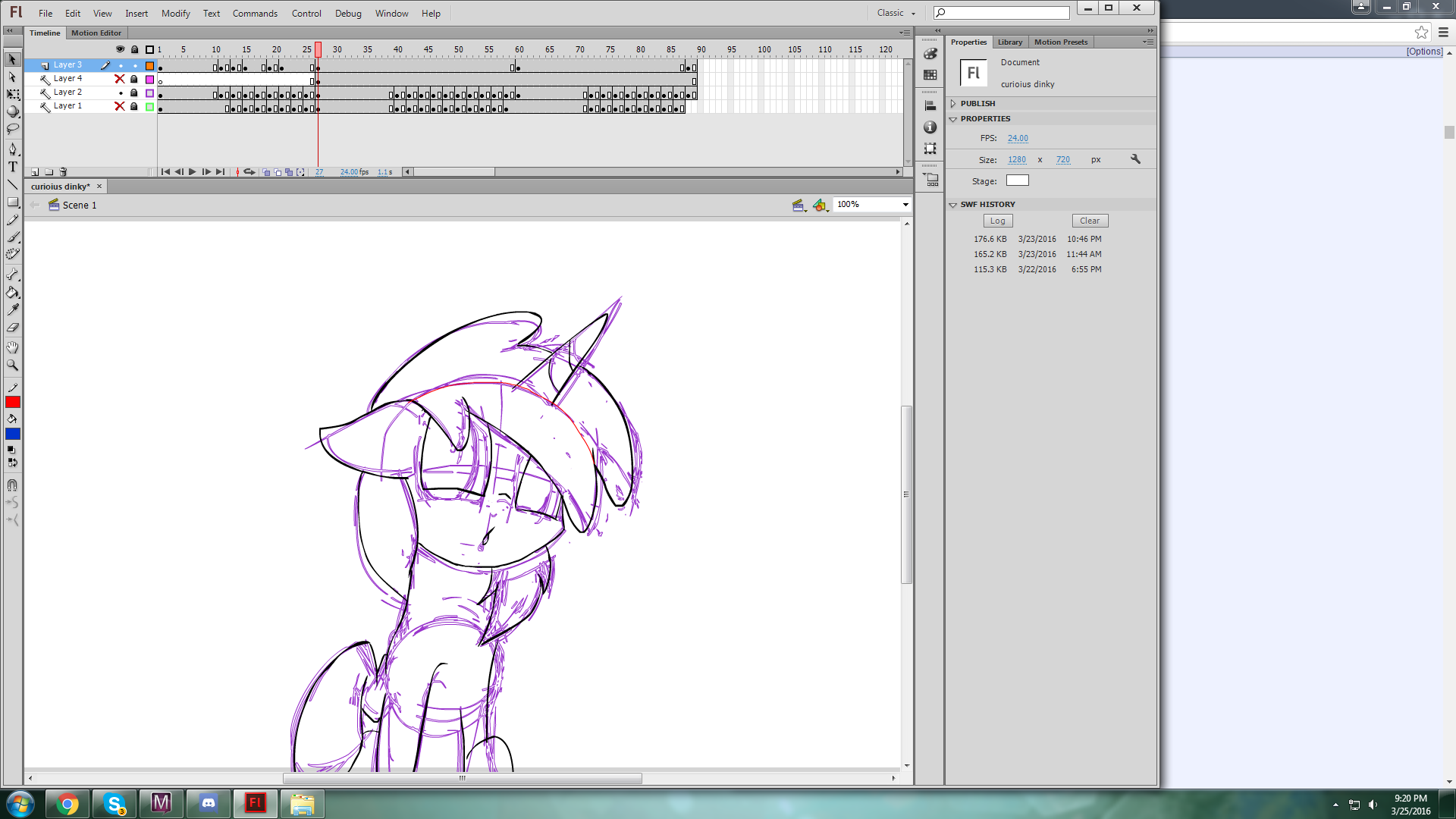Select the Eyedropper tool
Screen dimensions: 1456x819
pos(13,310)
